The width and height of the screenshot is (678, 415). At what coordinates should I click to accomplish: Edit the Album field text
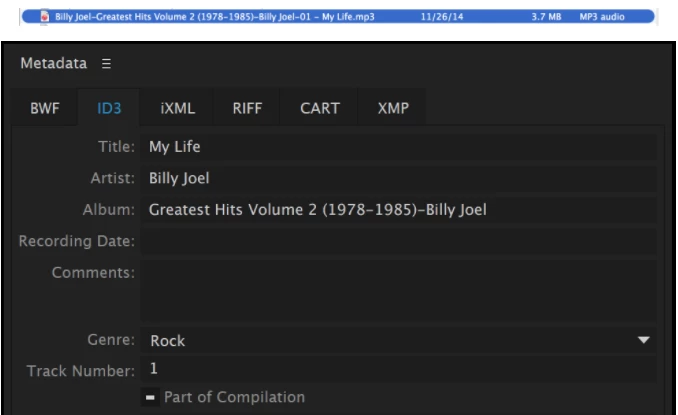398,210
